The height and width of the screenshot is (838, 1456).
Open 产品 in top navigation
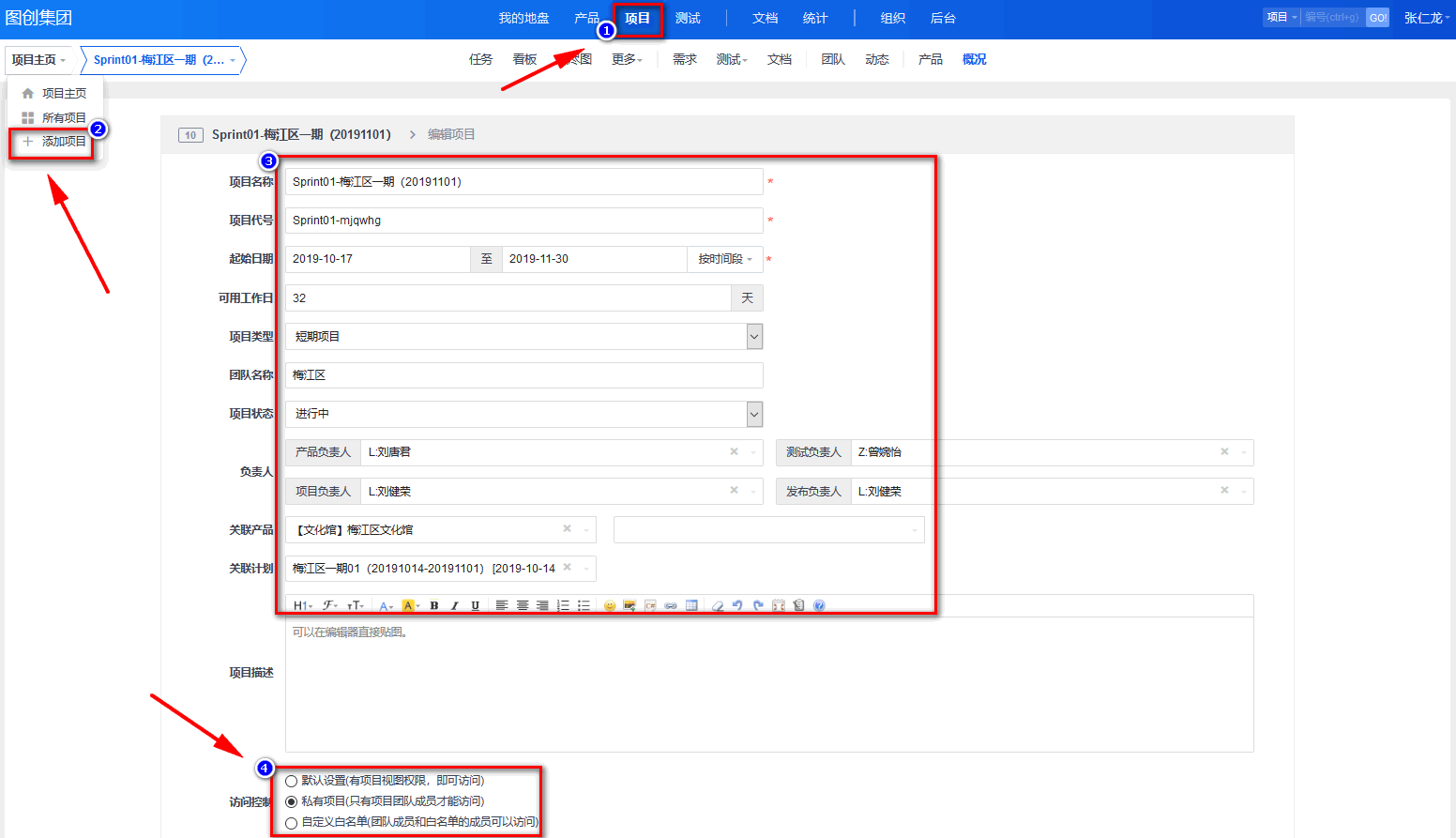(x=587, y=18)
